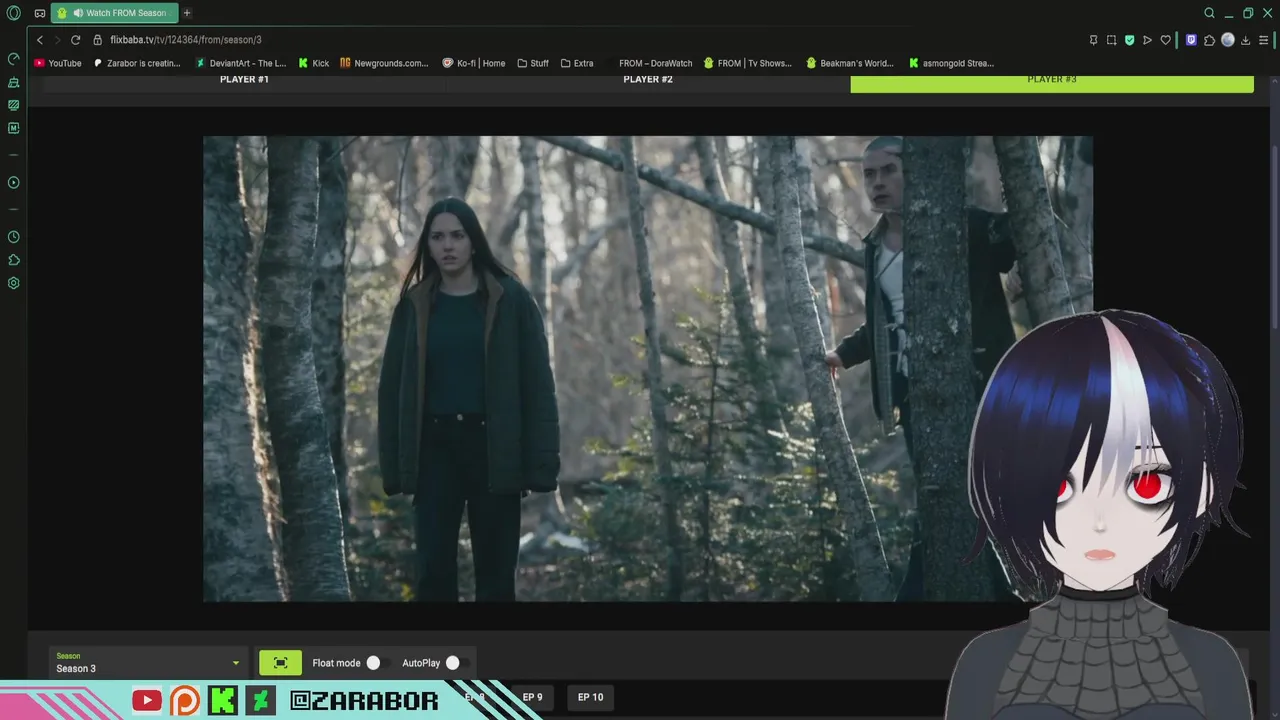The width and height of the screenshot is (1280, 720).
Task: Expand the Season 3 dropdown
Action: [x=148, y=662]
